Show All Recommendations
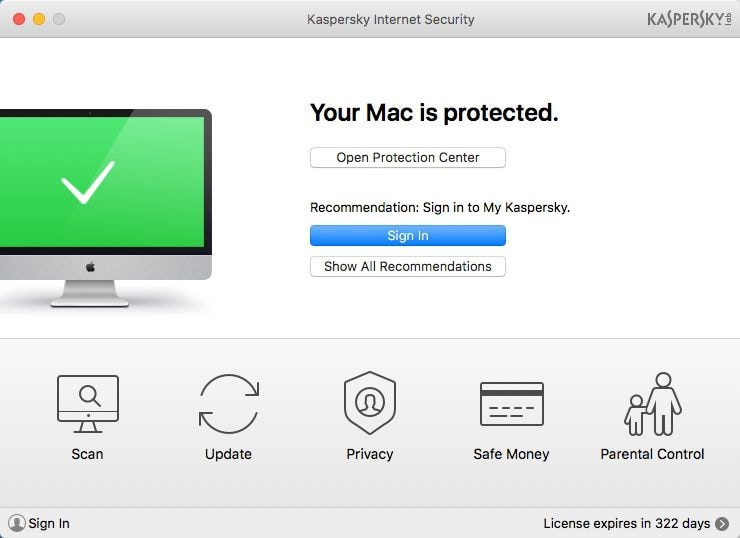The width and height of the screenshot is (740, 538). click(x=407, y=267)
